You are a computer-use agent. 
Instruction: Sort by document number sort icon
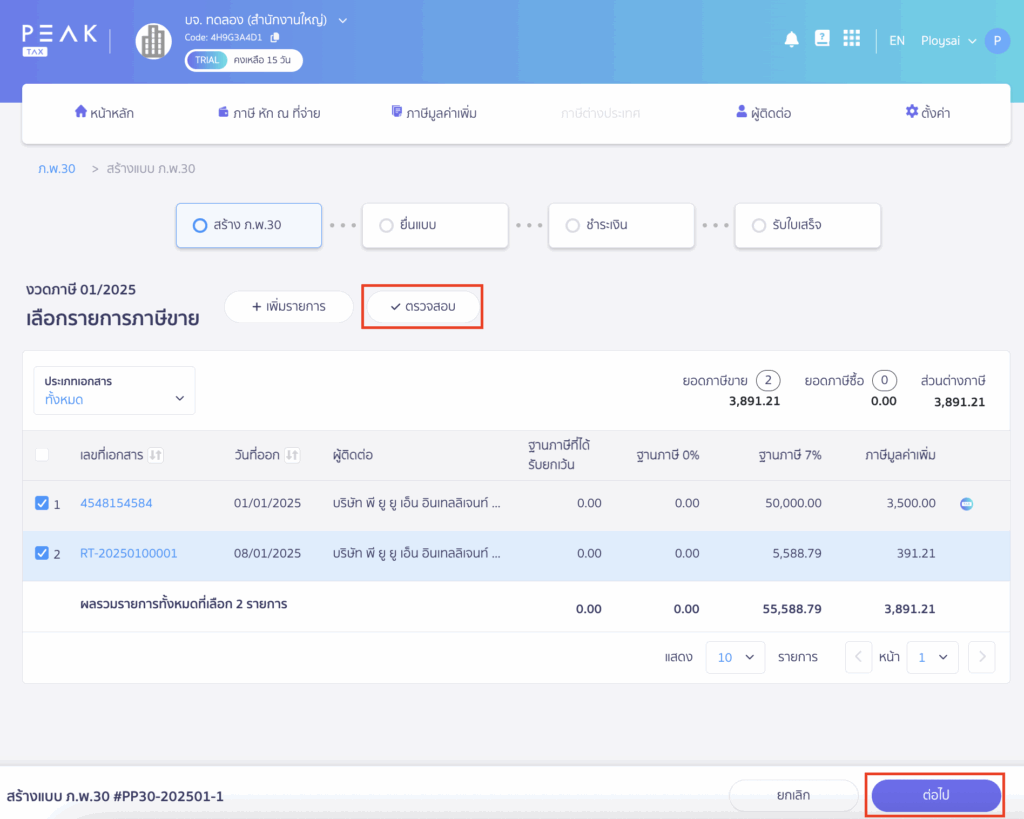click(x=155, y=455)
